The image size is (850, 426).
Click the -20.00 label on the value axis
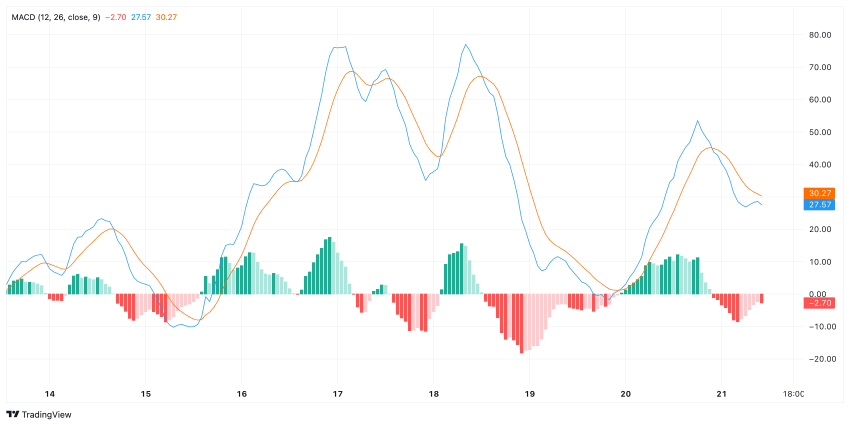point(820,359)
